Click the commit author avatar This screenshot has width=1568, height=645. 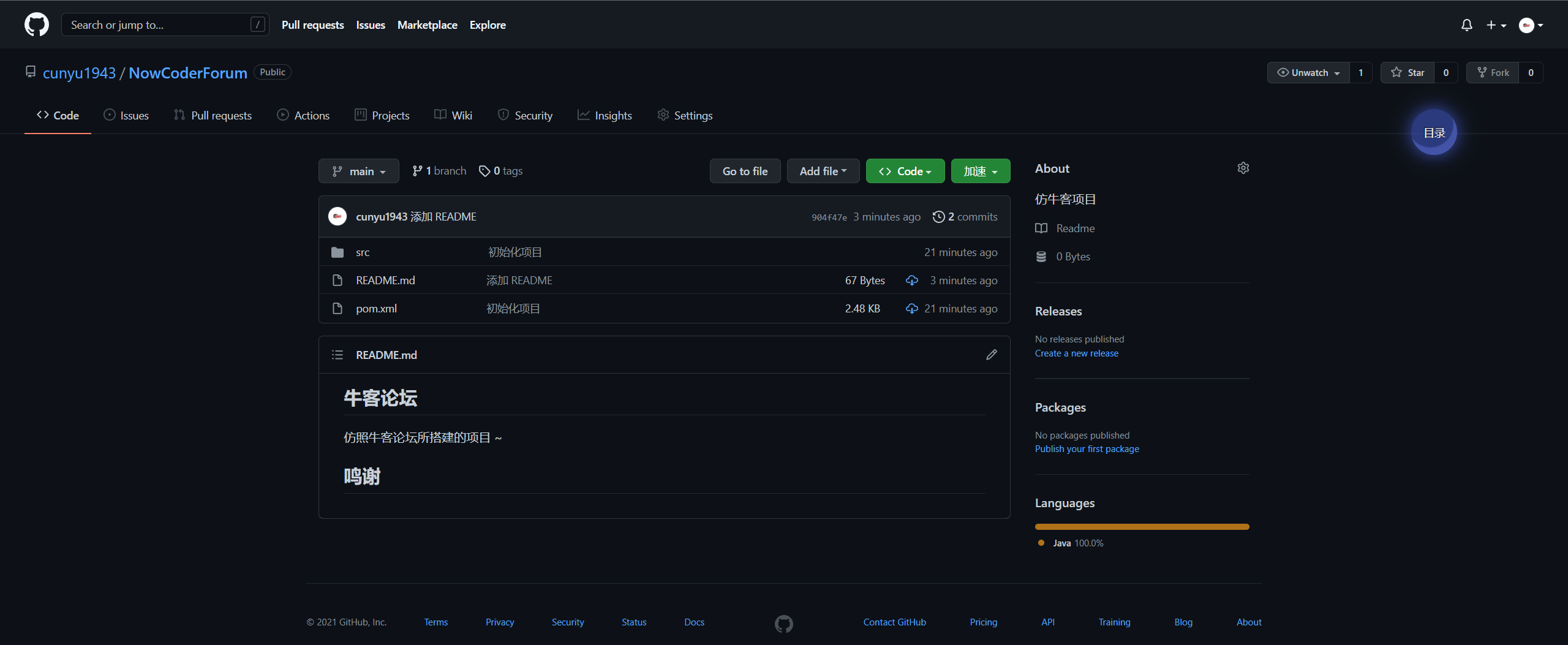pos(337,216)
